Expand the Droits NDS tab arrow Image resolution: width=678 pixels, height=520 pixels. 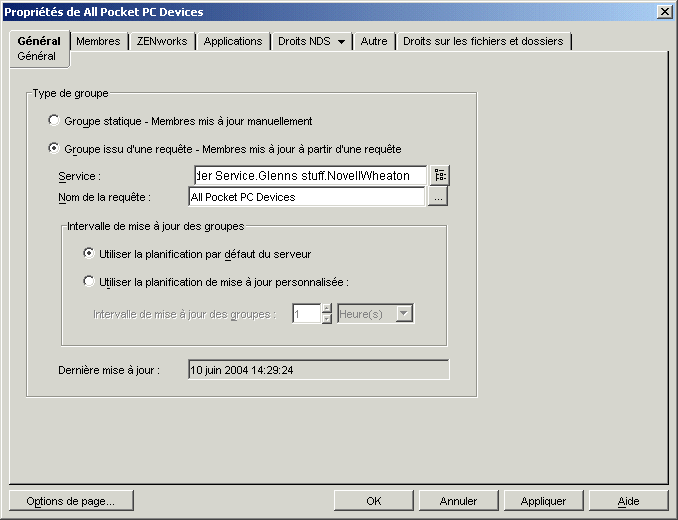[x=341, y=42]
